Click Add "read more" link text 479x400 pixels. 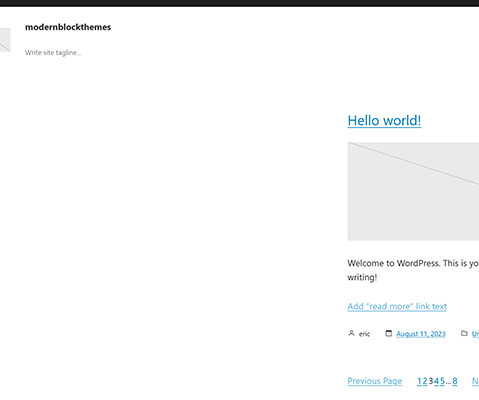coord(397,306)
